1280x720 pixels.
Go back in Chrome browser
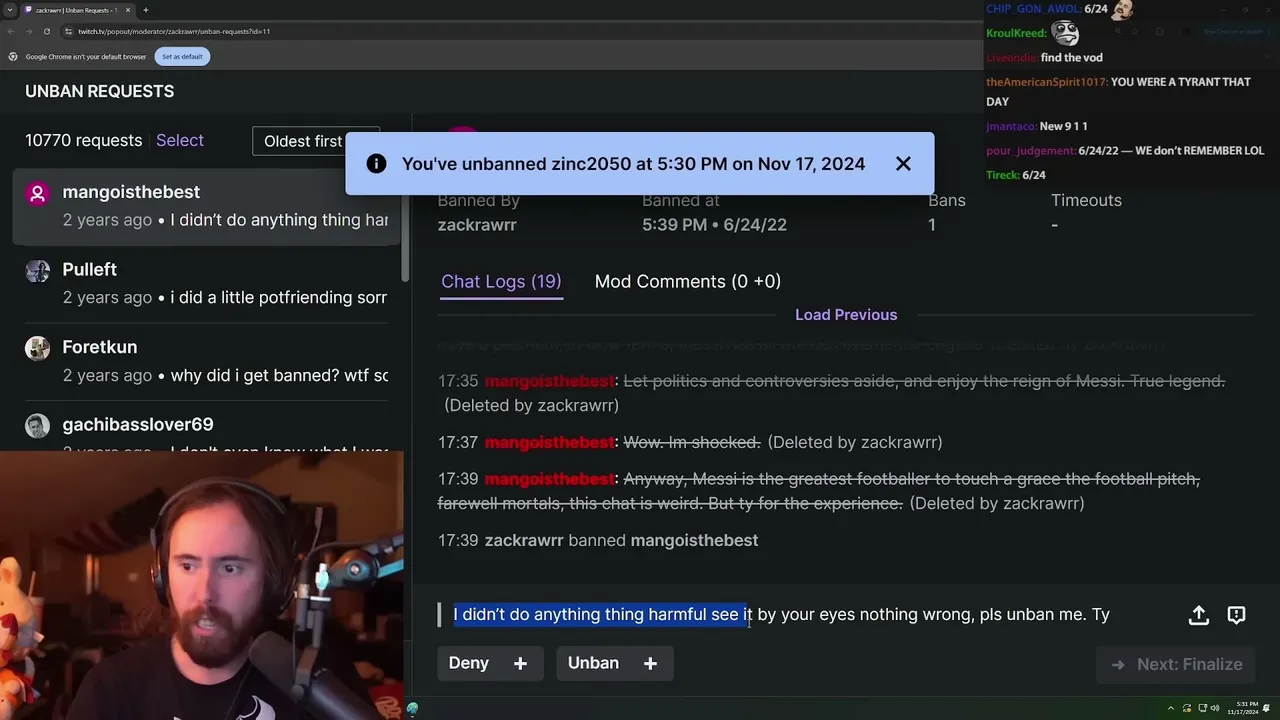coord(11,31)
